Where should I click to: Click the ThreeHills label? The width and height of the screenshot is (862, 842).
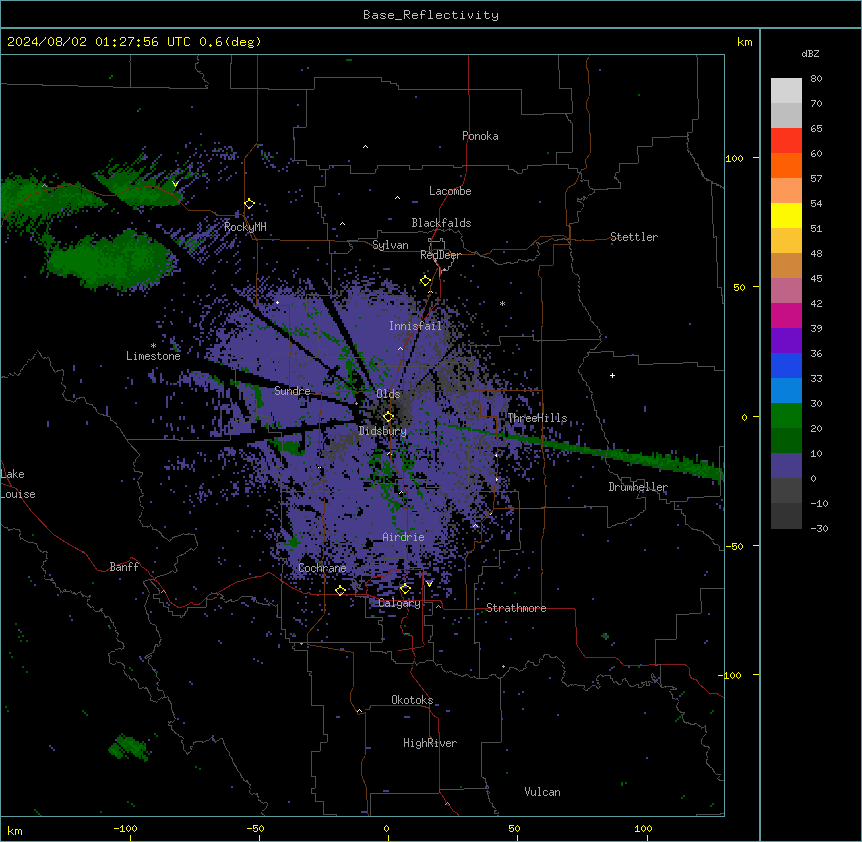pyautogui.click(x=537, y=418)
